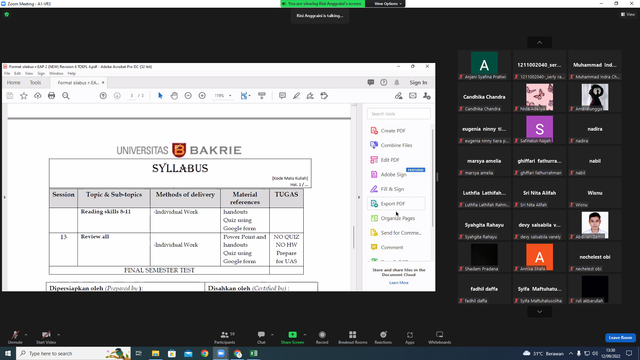The image size is (640, 360).
Task: Expand chat options arrow beside Chat
Action: tap(272, 335)
